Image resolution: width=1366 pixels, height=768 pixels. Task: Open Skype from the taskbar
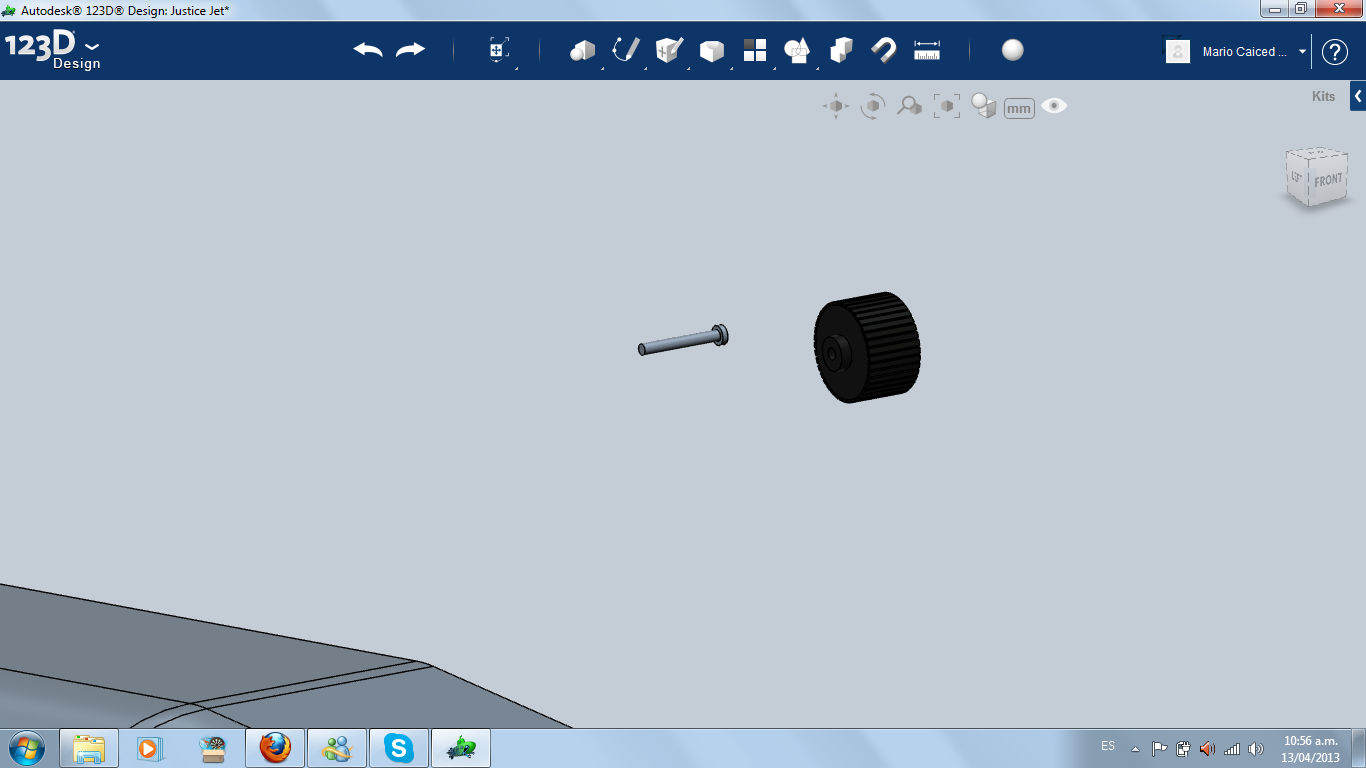point(399,748)
